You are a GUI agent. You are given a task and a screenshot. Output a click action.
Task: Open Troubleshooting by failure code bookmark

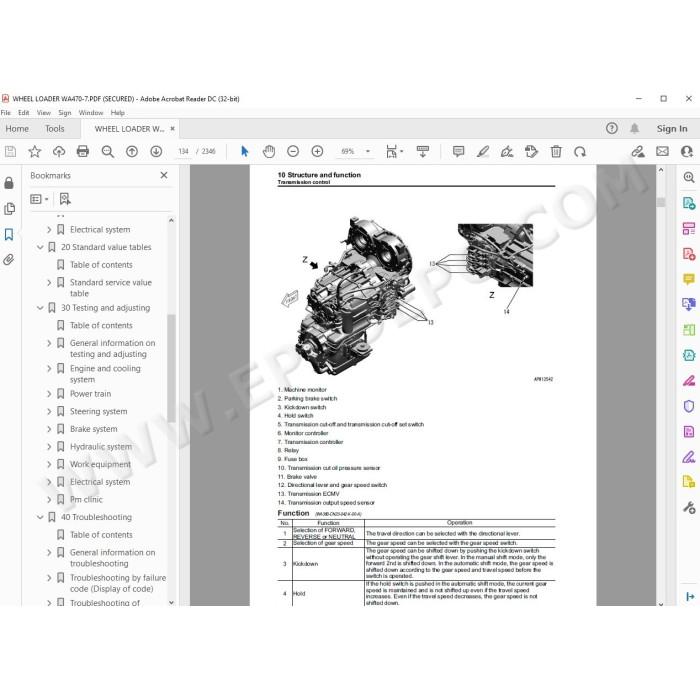pos(118,583)
